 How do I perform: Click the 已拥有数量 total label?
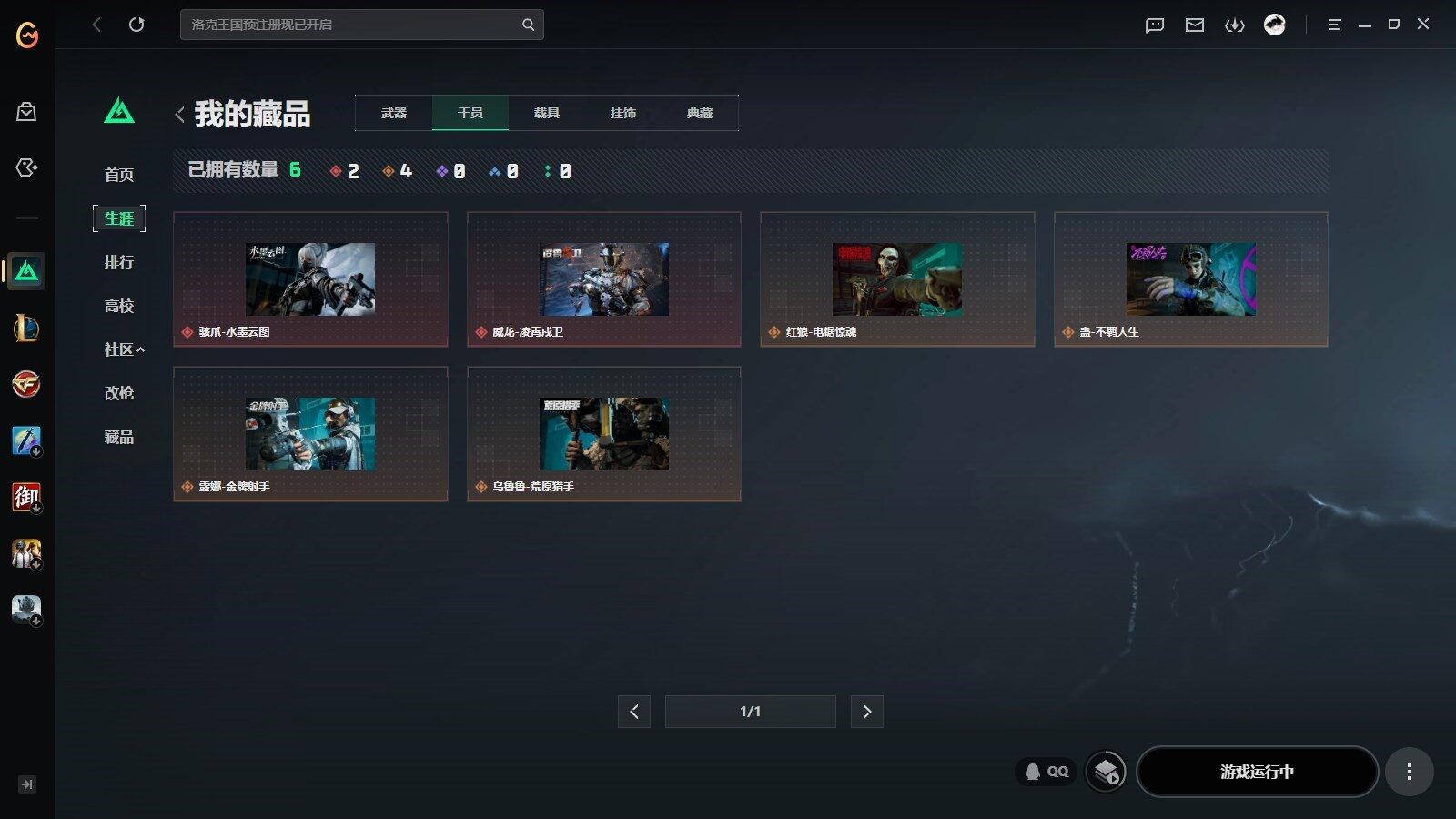click(233, 170)
